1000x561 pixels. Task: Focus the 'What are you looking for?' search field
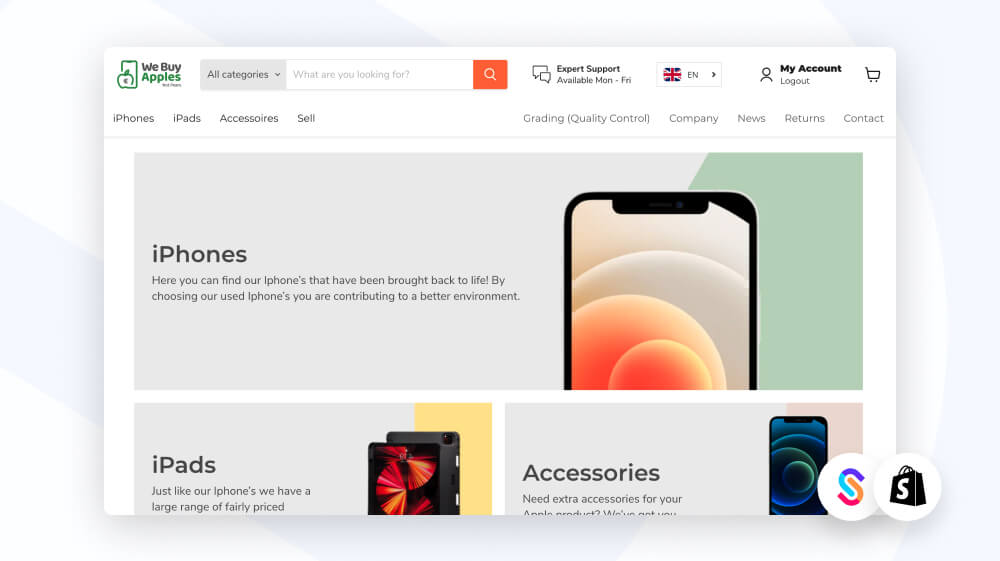click(x=379, y=75)
